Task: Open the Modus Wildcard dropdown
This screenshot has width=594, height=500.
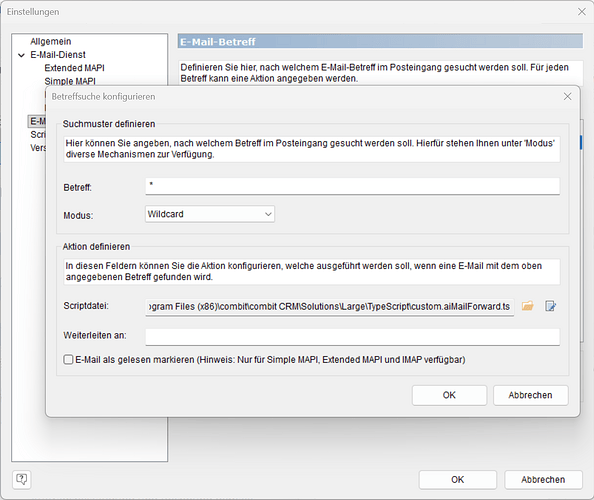Action: click(210, 214)
